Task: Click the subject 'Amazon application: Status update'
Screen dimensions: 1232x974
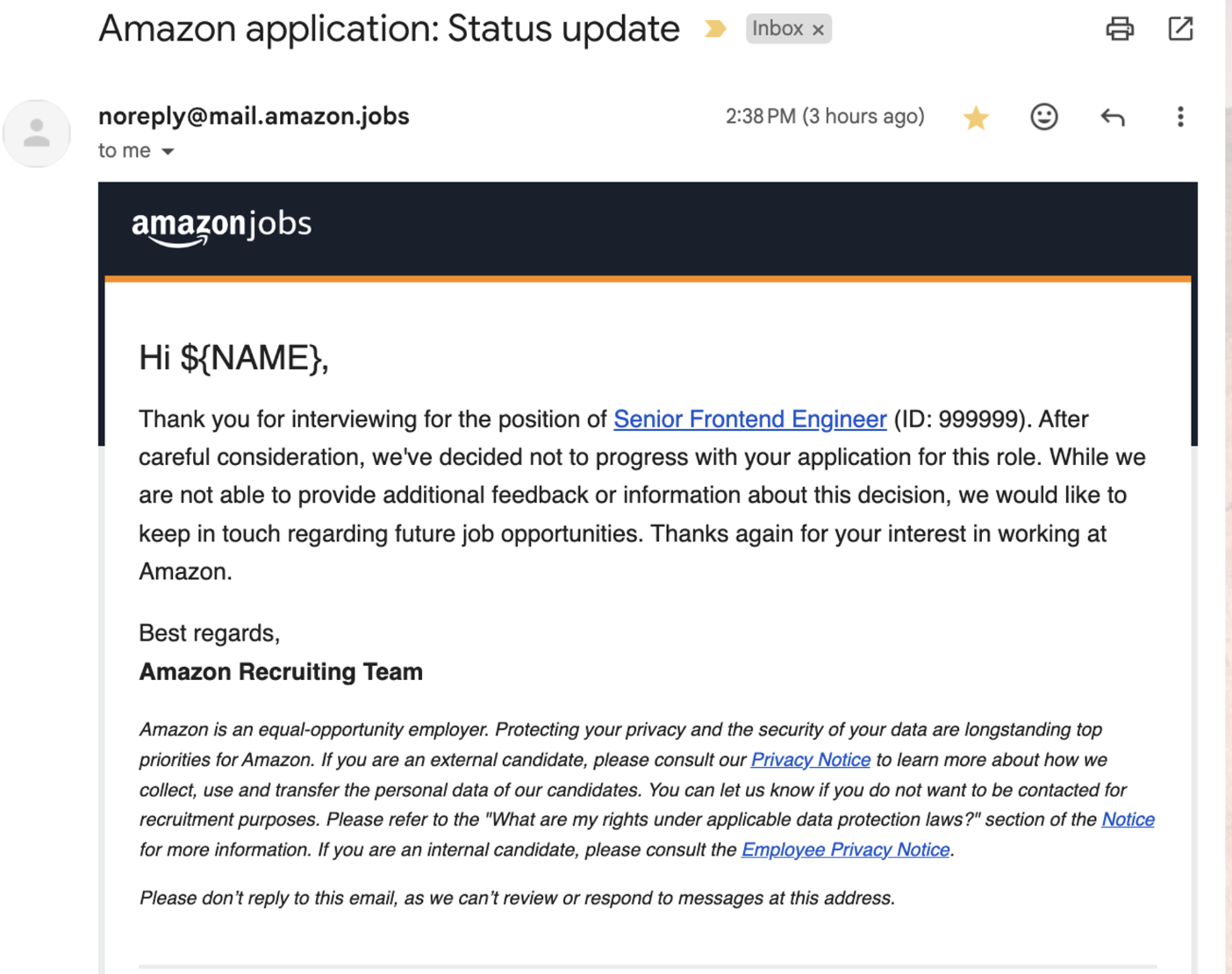Action: pos(389,29)
